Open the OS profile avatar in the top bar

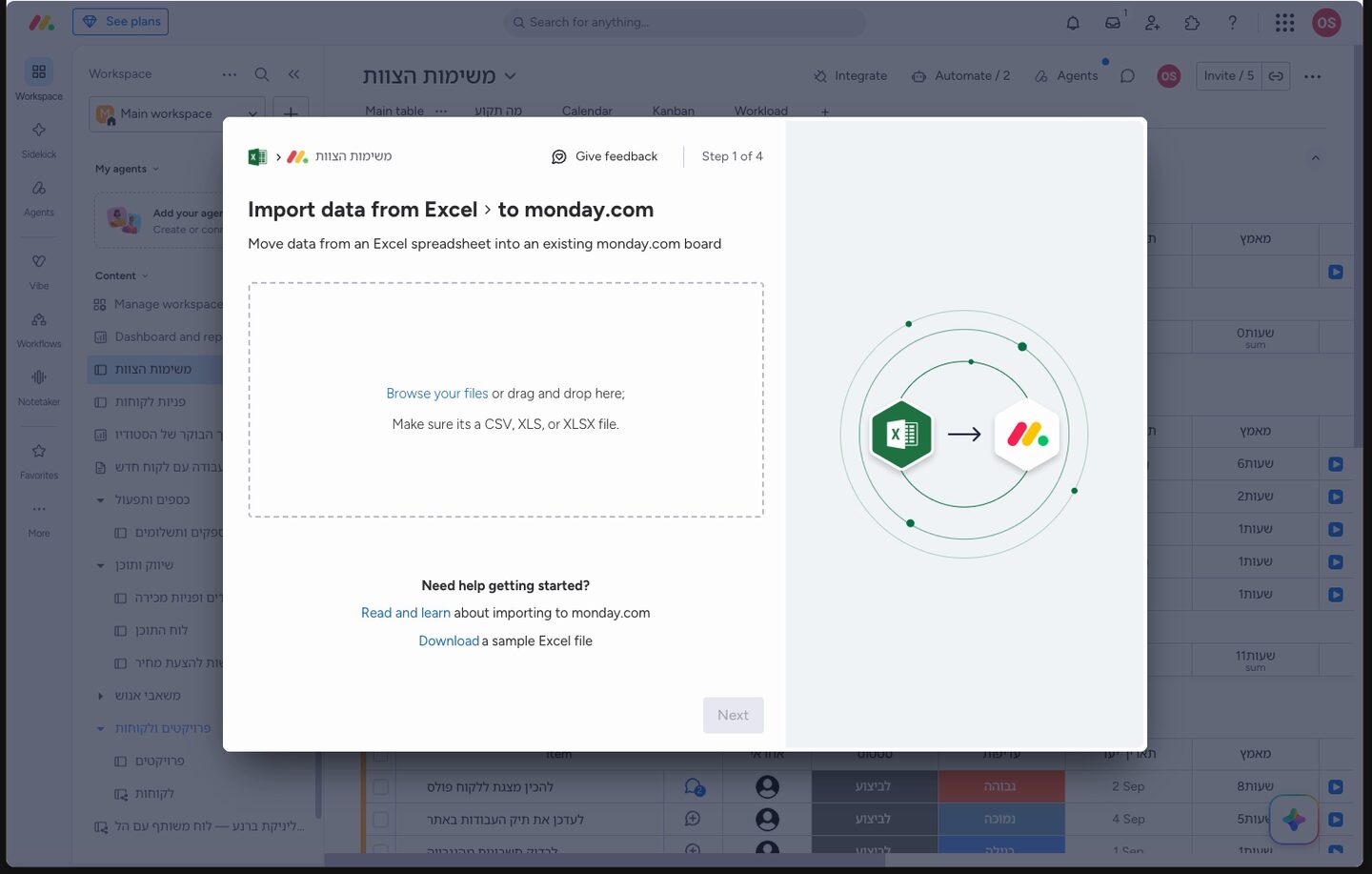point(1326,23)
